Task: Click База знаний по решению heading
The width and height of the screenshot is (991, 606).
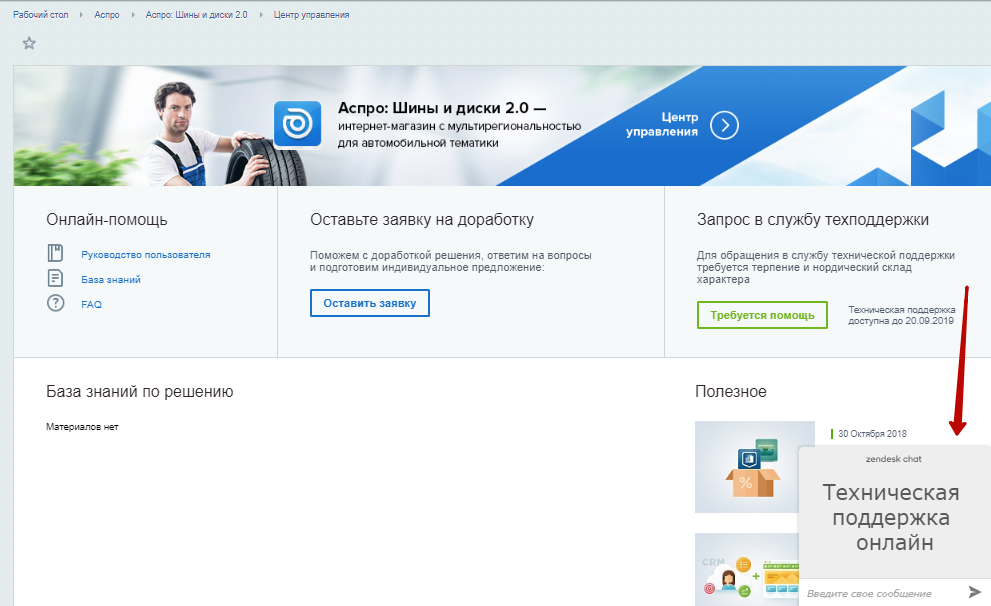Action: (140, 392)
